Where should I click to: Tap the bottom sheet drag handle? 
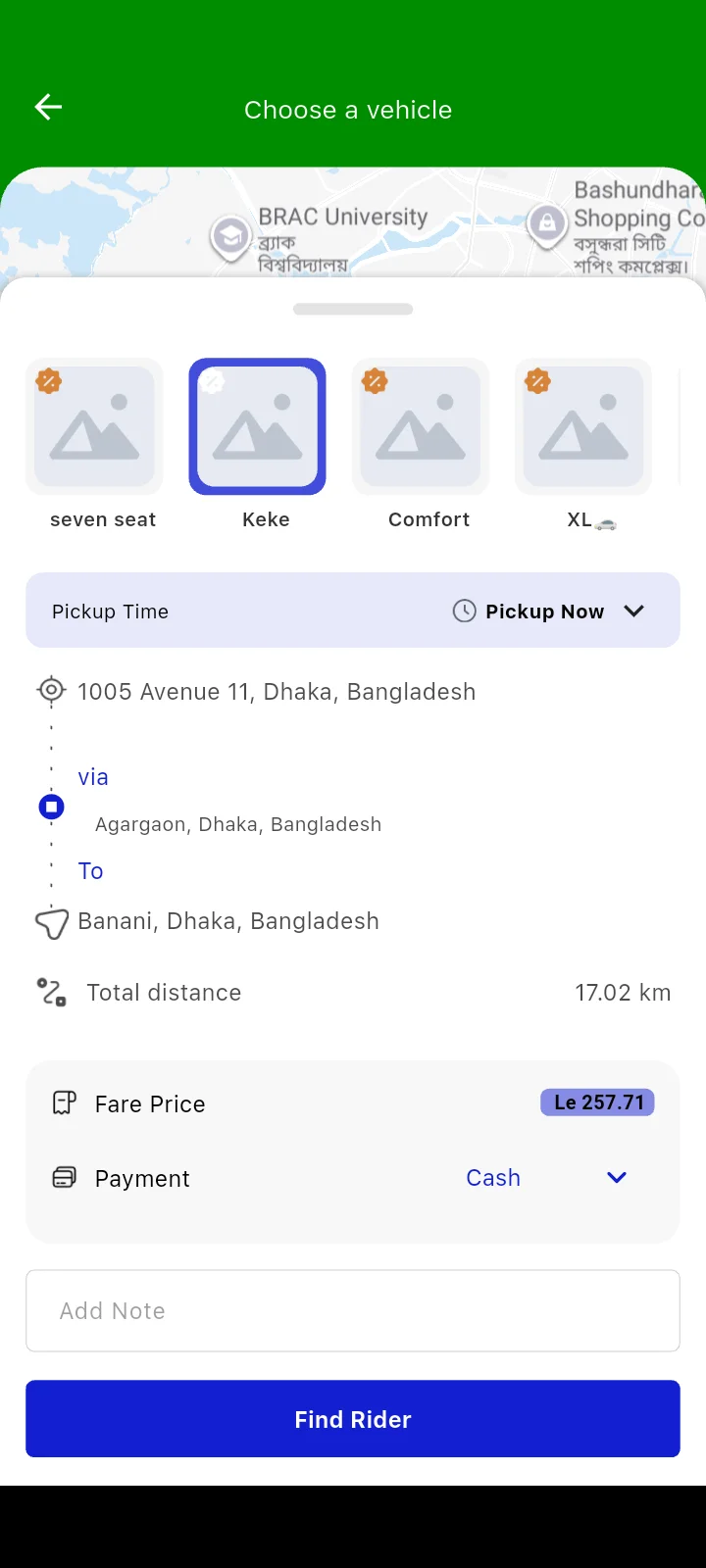353,310
